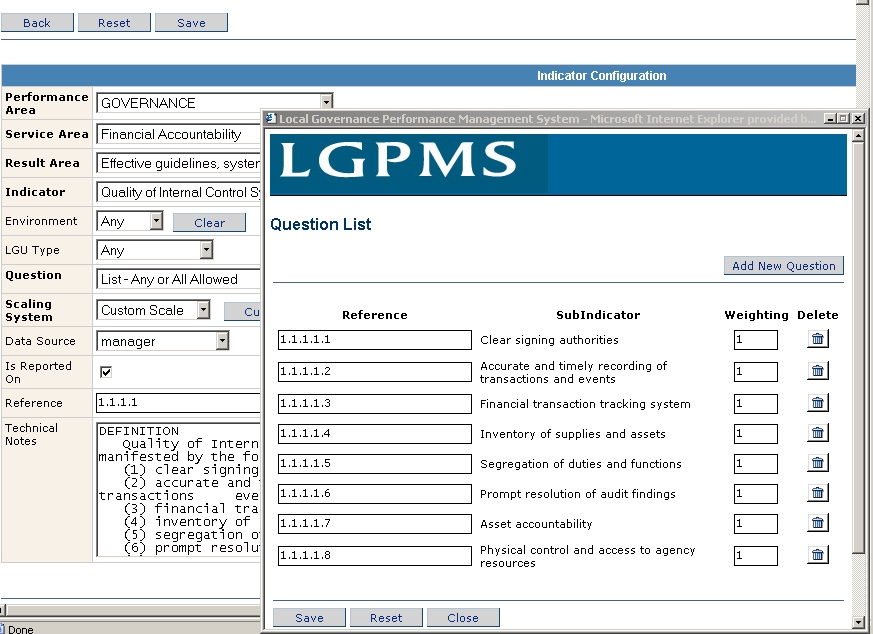Edit weighting for Asset accountability

click(756, 524)
